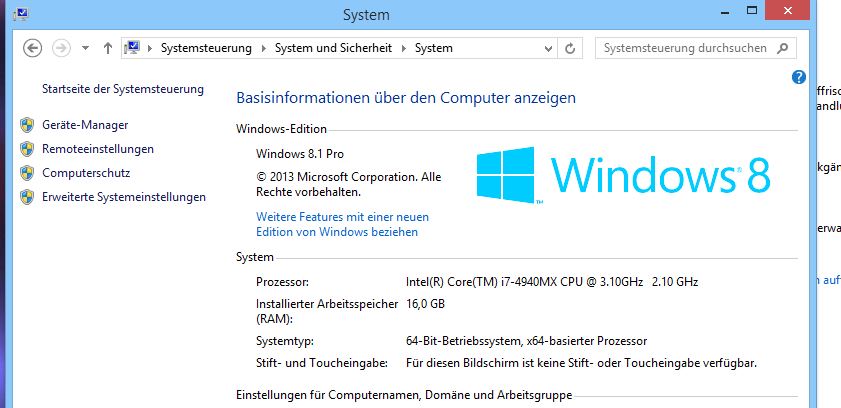Click the Forward navigation arrow
Viewport: 841px width, 408px height.
tap(62, 48)
